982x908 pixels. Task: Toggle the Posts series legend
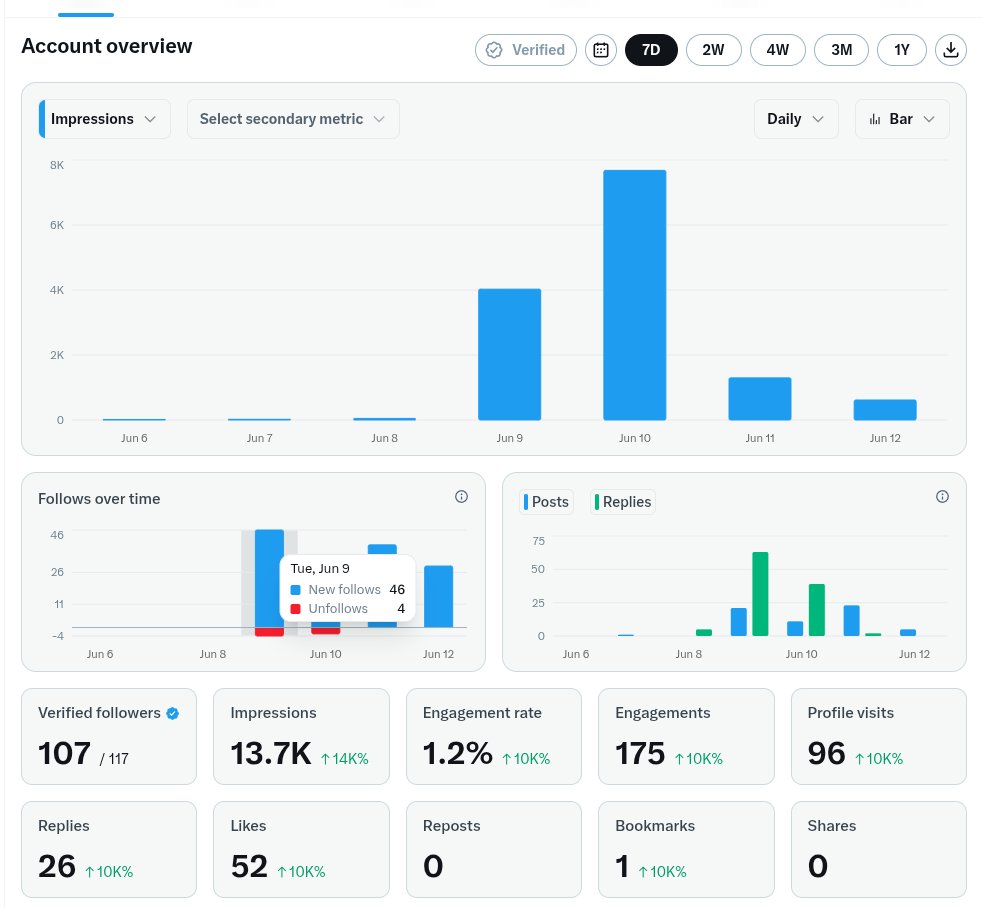pos(546,502)
